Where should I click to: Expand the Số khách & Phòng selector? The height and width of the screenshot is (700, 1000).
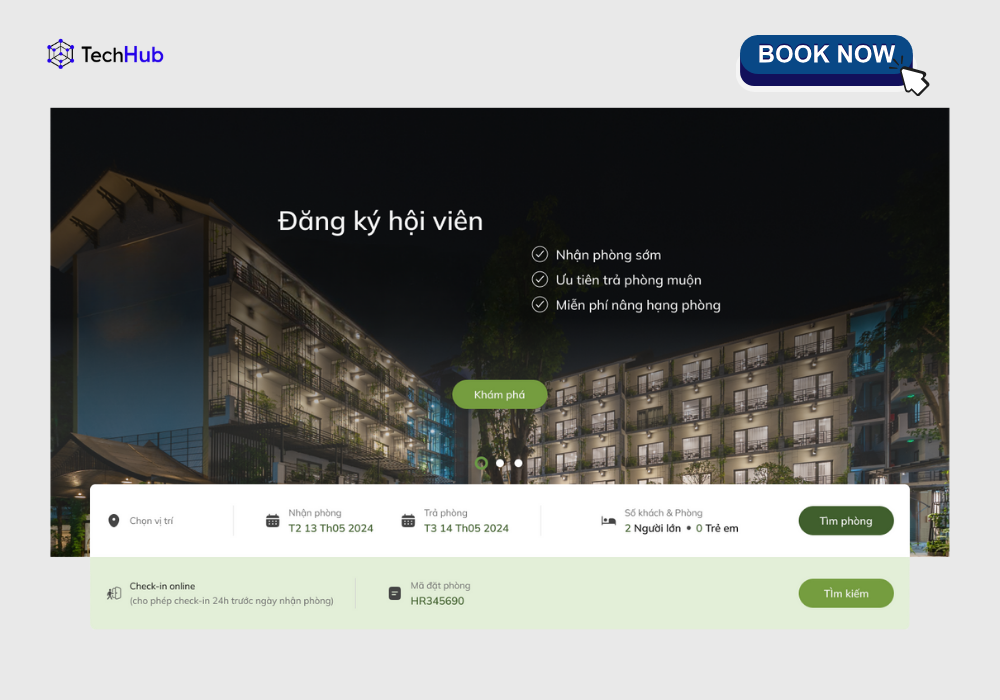coord(670,521)
